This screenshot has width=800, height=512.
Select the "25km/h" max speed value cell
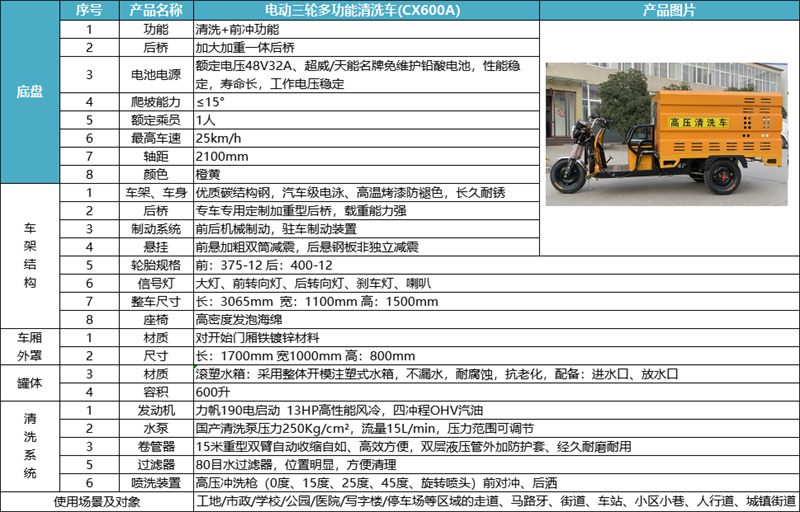tap(365, 137)
